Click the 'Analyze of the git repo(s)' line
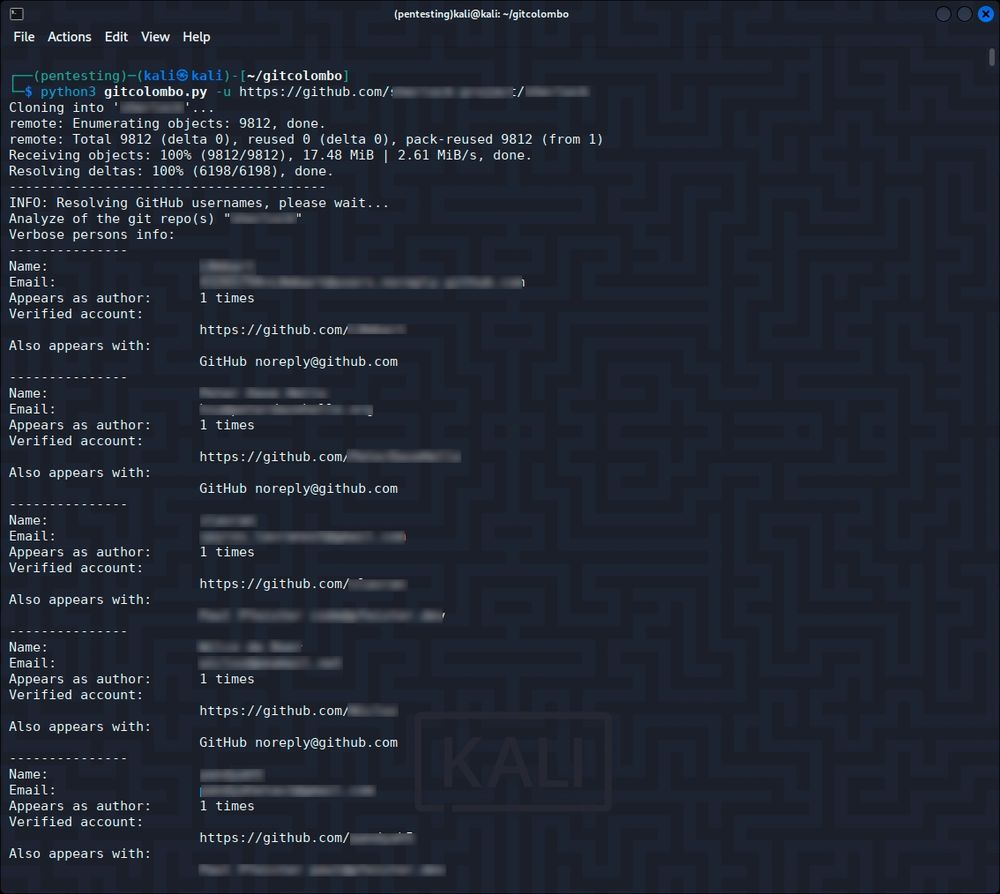The image size is (1000, 894). click(156, 219)
